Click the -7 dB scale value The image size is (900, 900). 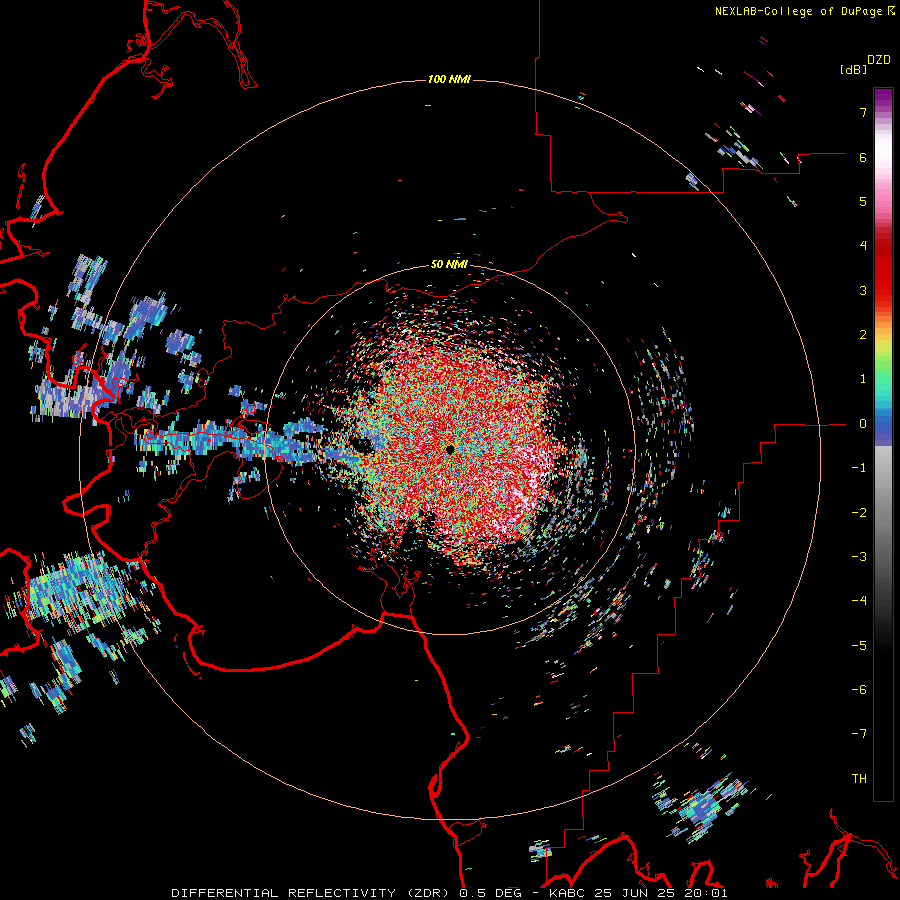(859, 734)
